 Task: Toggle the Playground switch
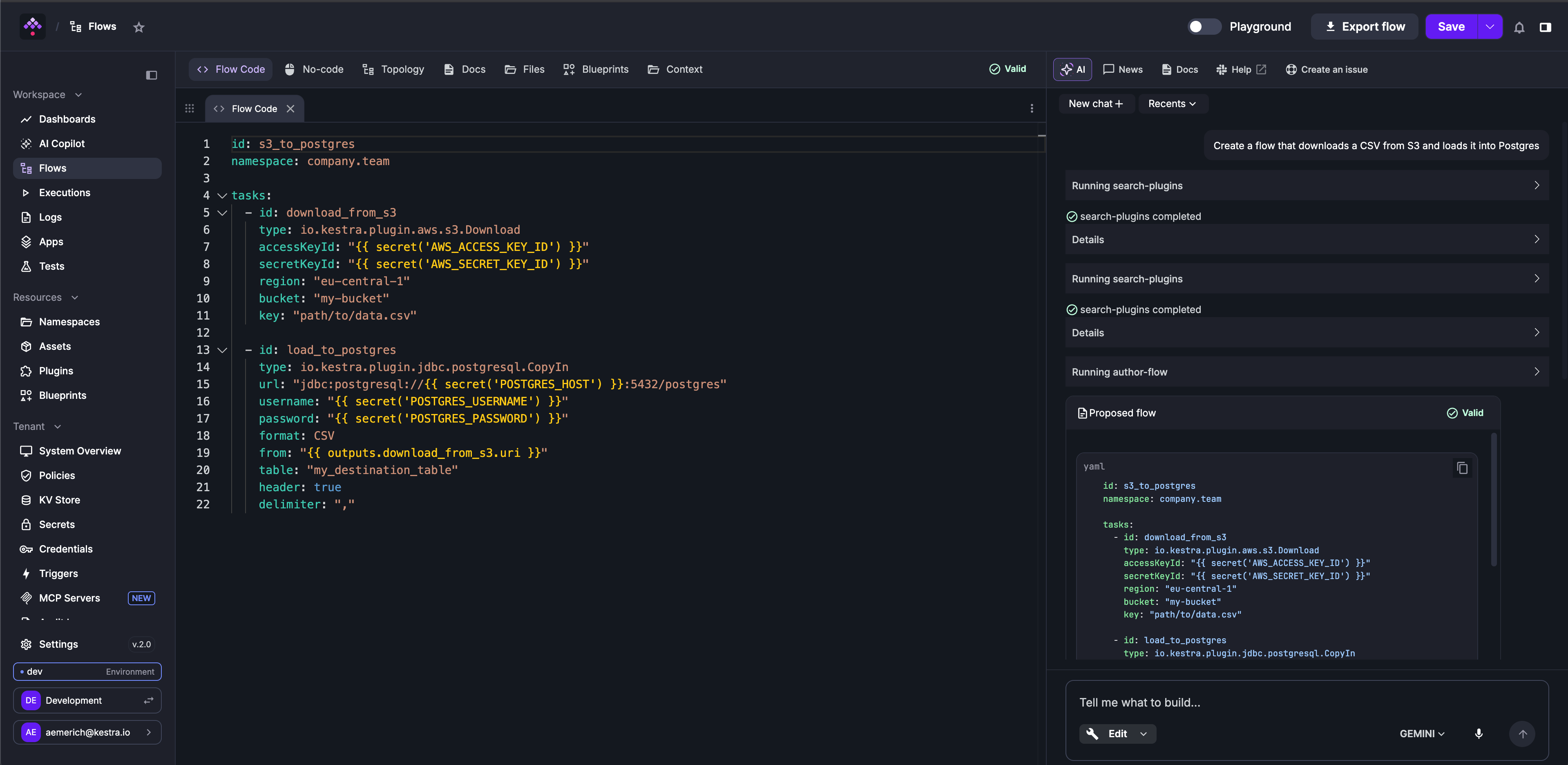coord(1204,27)
